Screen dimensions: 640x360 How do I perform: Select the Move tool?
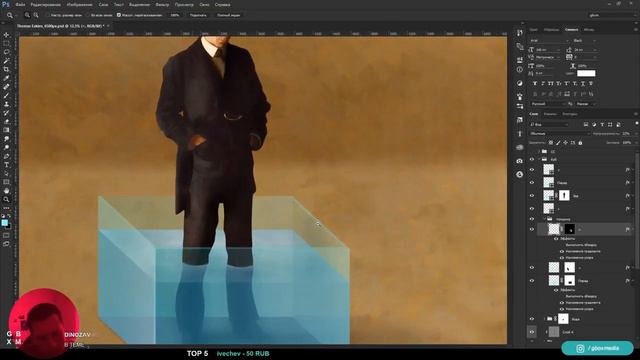(x=6, y=35)
